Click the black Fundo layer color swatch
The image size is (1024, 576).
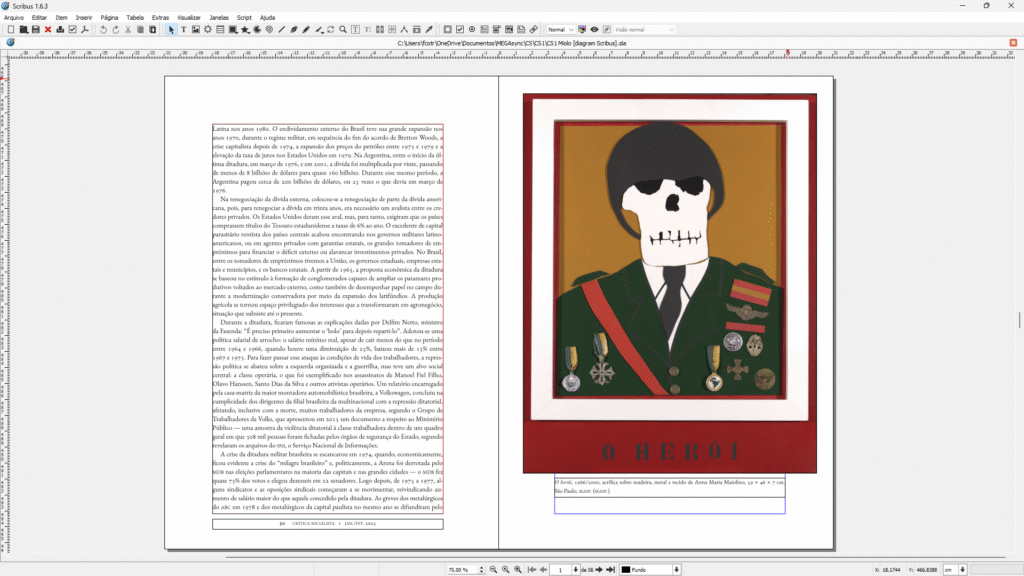[626, 569]
